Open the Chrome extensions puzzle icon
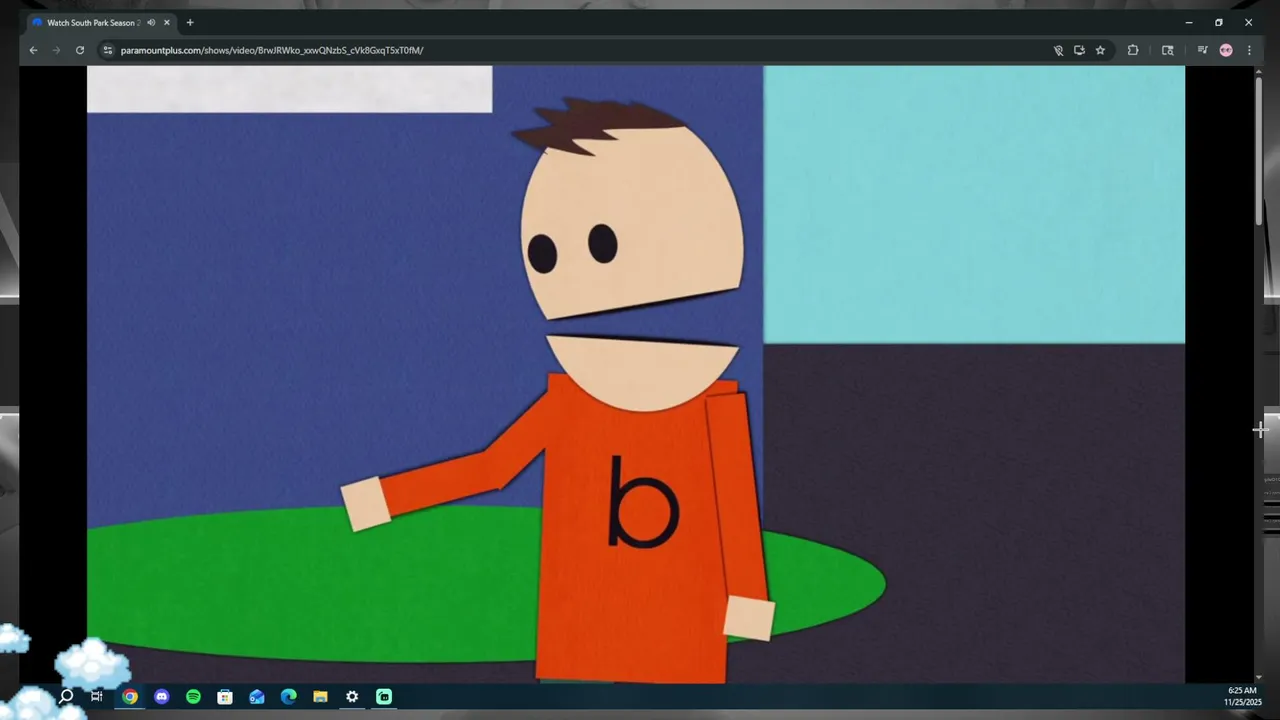1280x720 pixels. pos(1133,50)
